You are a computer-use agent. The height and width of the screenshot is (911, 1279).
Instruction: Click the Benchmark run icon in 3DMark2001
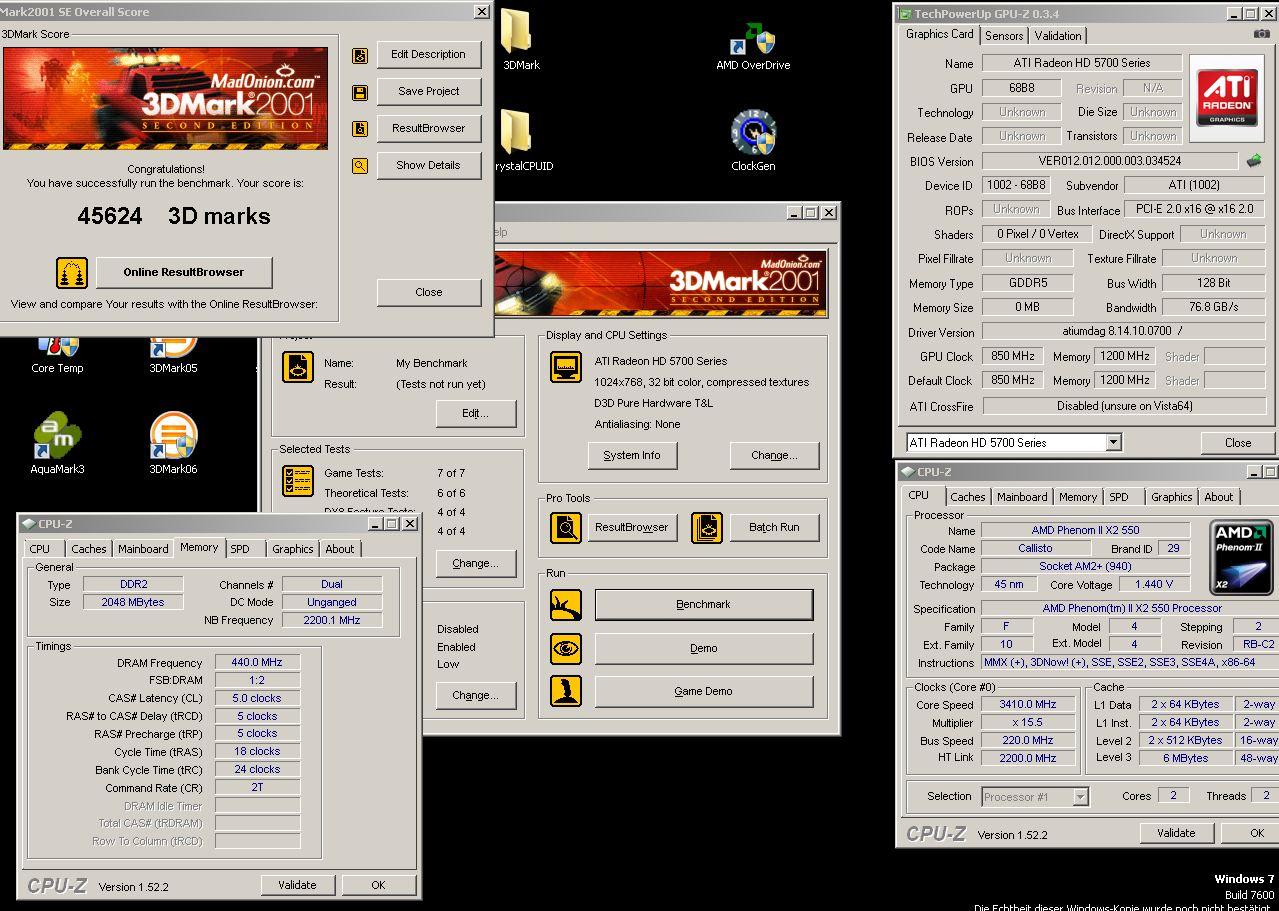566,605
